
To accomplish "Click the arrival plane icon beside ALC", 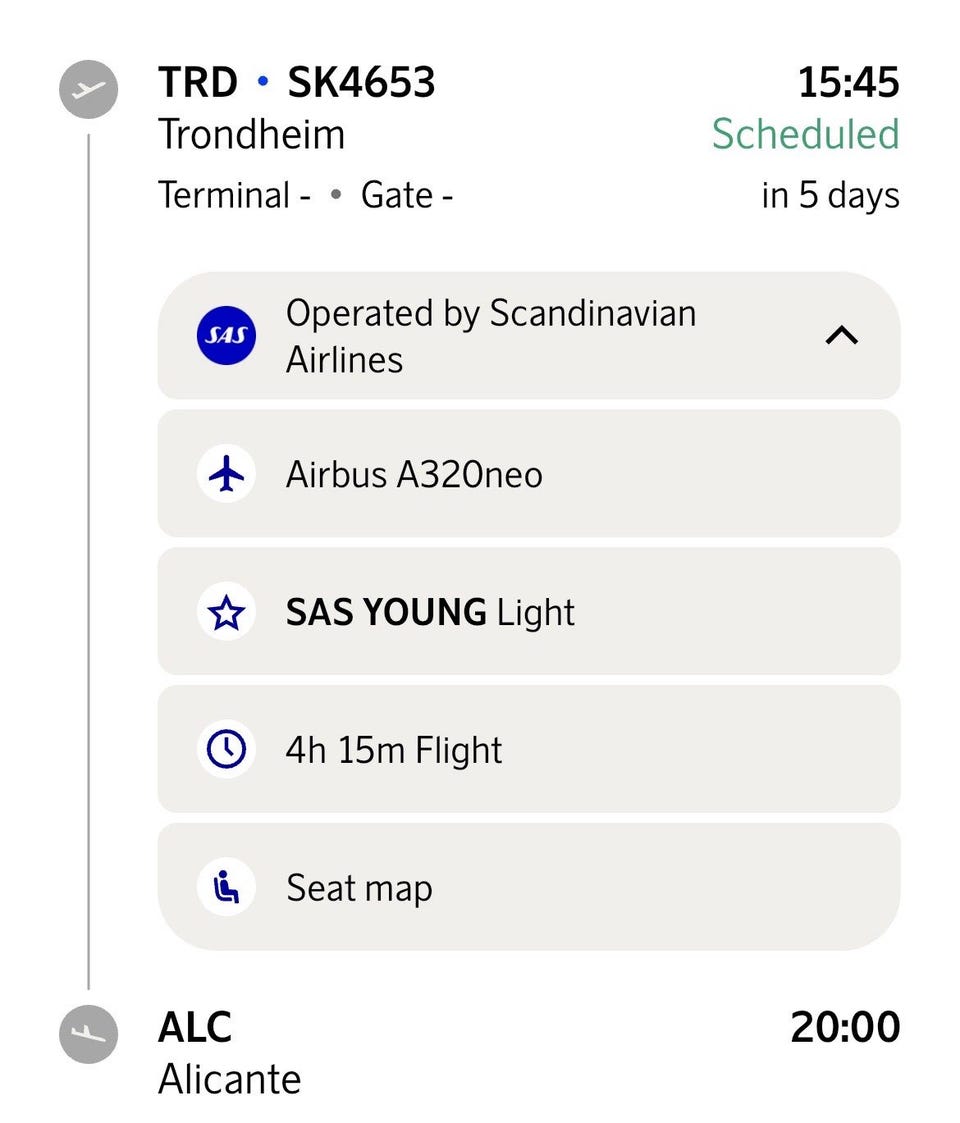I will click(x=88, y=1034).
